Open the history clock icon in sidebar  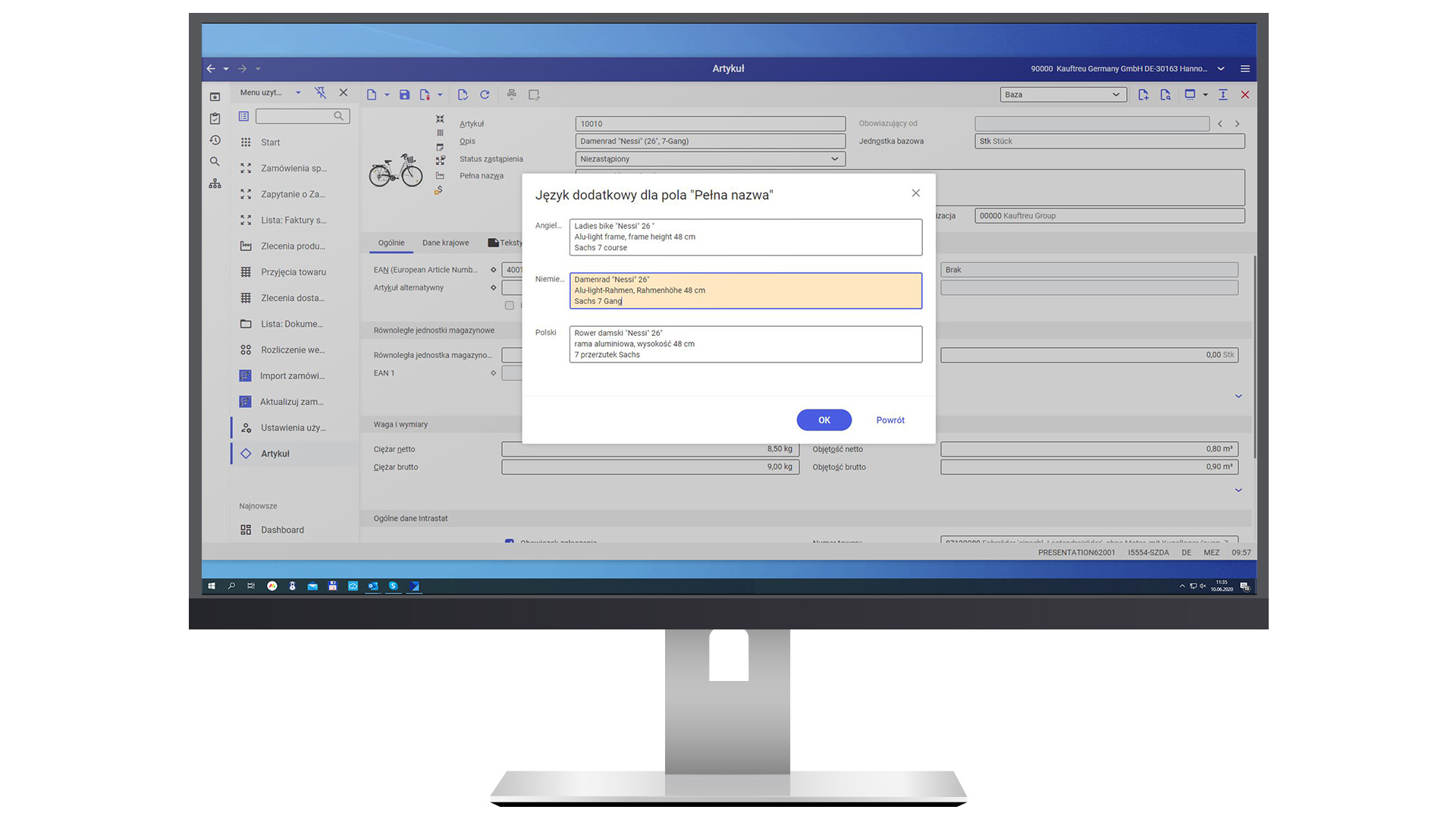tap(215, 140)
